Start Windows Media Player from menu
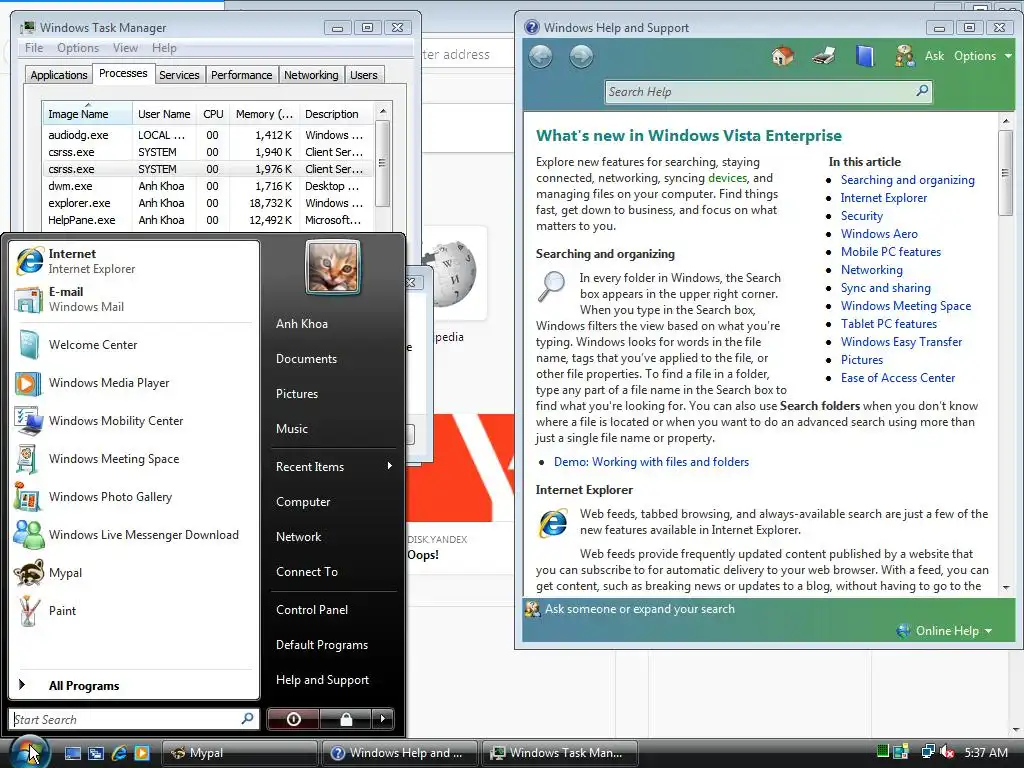 (135, 383)
